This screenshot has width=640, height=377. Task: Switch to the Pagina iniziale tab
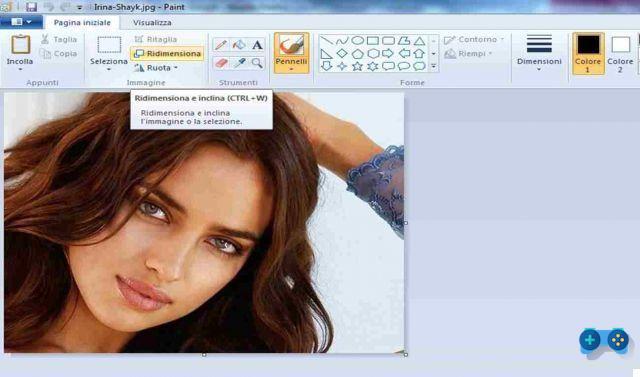coord(82,22)
